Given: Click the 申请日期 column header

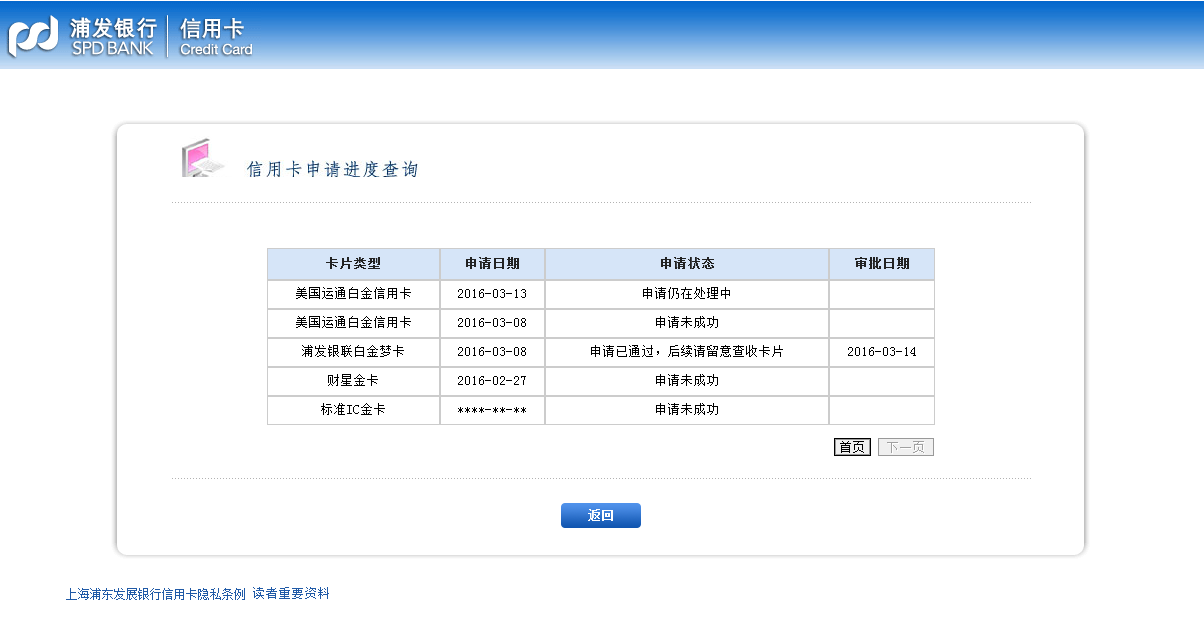Looking at the screenshot, I should point(492,264).
